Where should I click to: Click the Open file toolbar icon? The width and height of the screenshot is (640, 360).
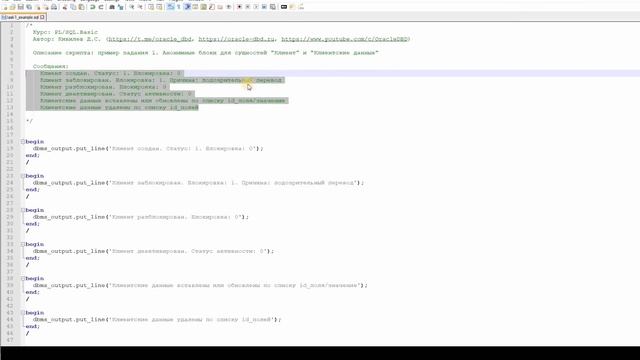click(x=12, y=7)
